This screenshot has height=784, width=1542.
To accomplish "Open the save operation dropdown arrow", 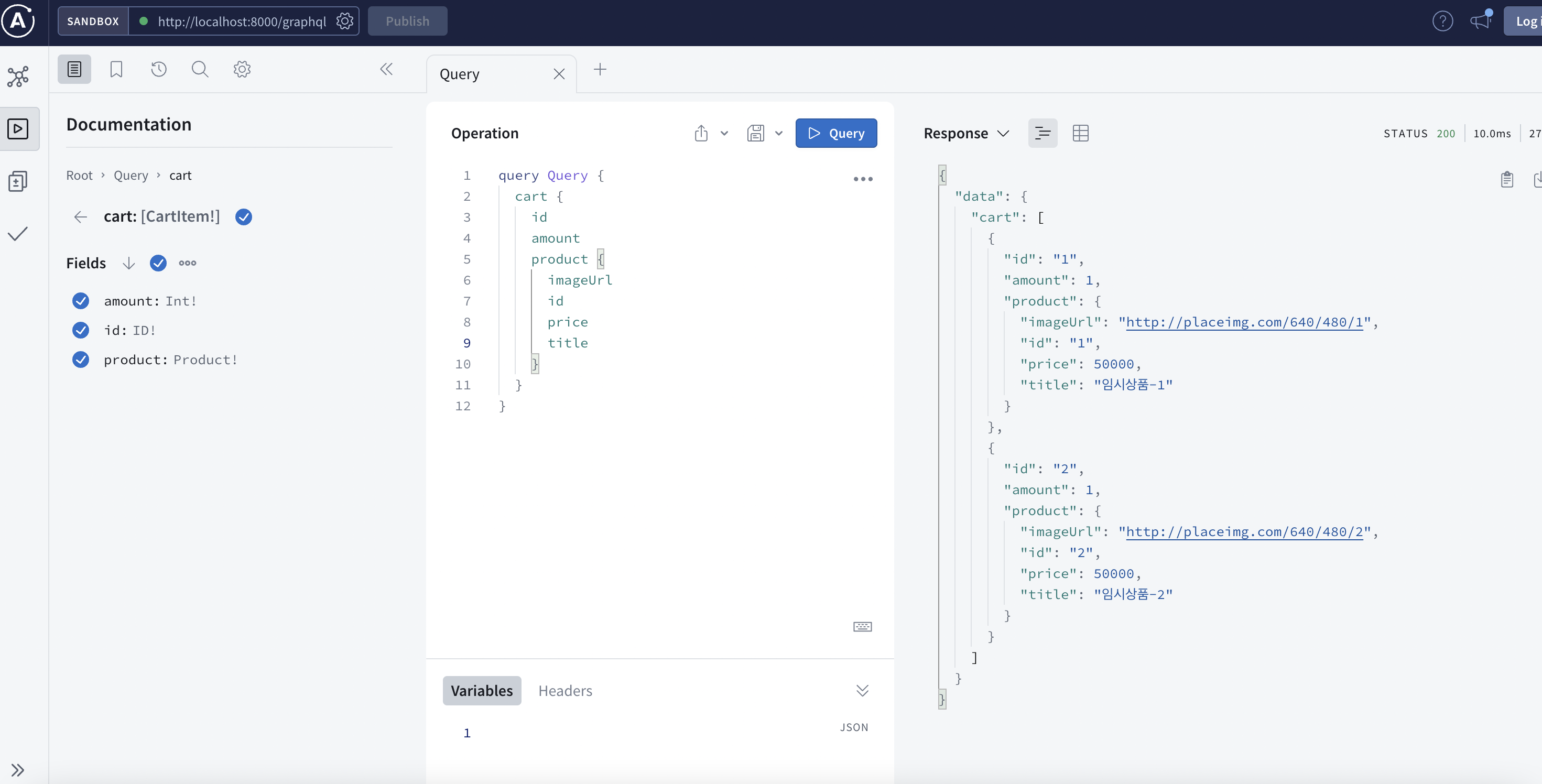I will (778, 133).
